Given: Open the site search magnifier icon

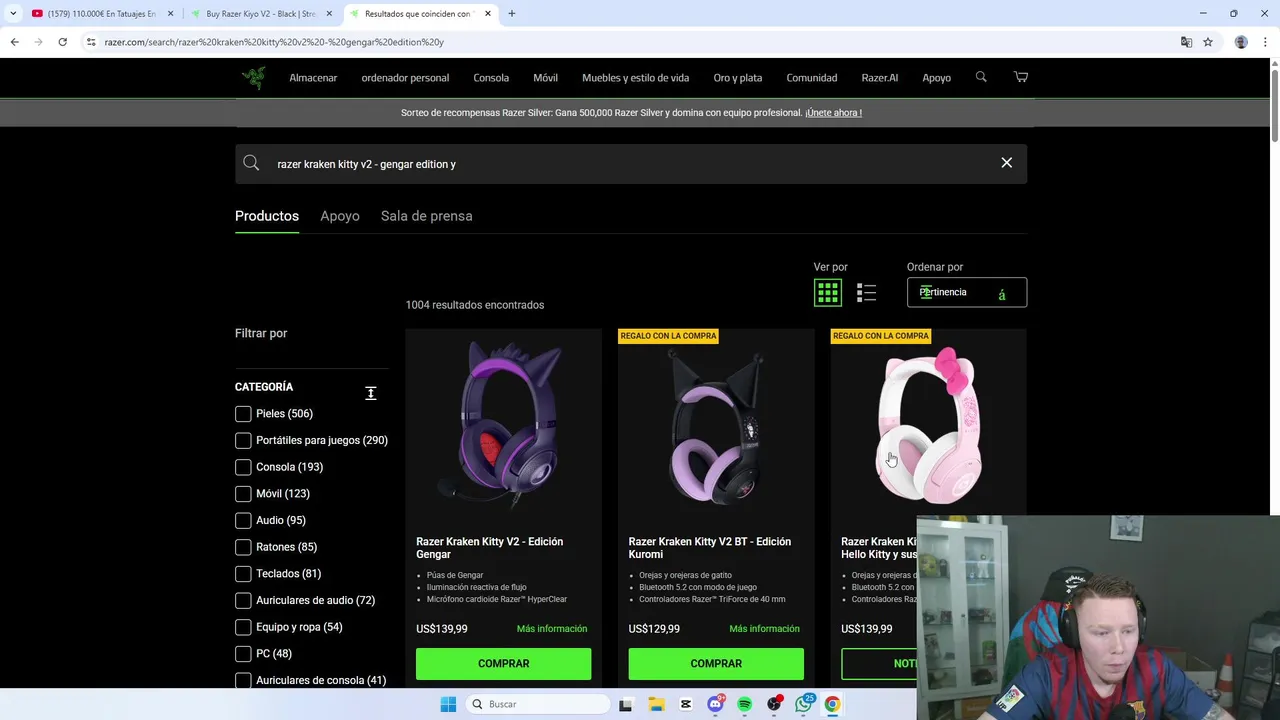Looking at the screenshot, I should [x=981, y=77].
